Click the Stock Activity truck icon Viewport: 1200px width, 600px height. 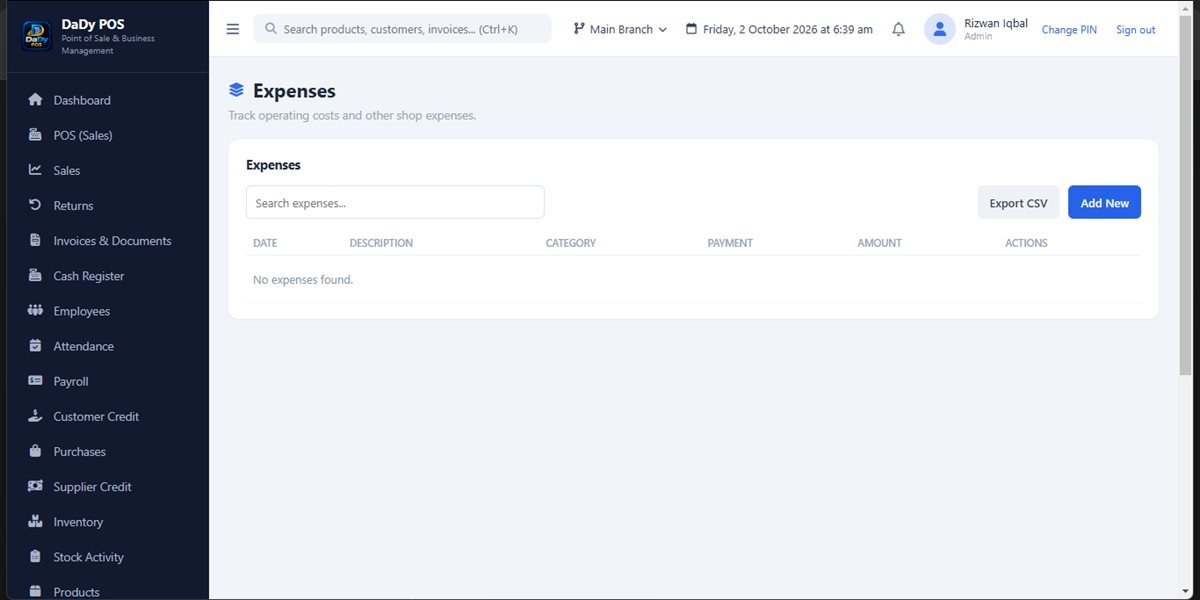coord(36,557)
